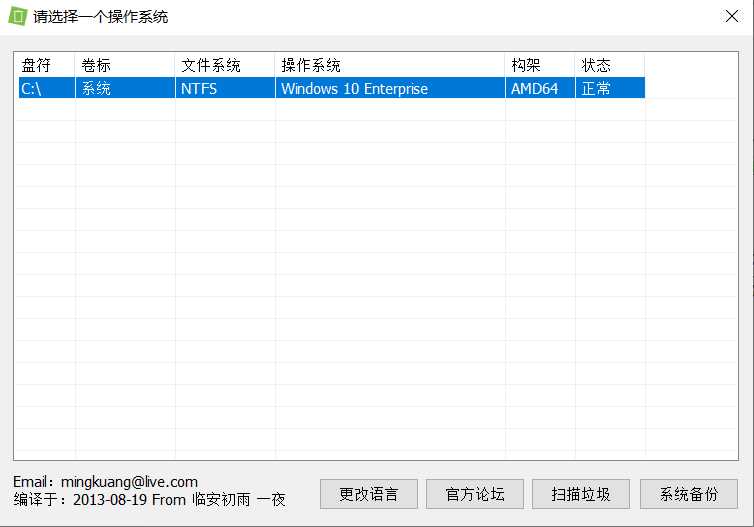Select the C:\ drive cell

pyautogui.click(x=47, y=88)
